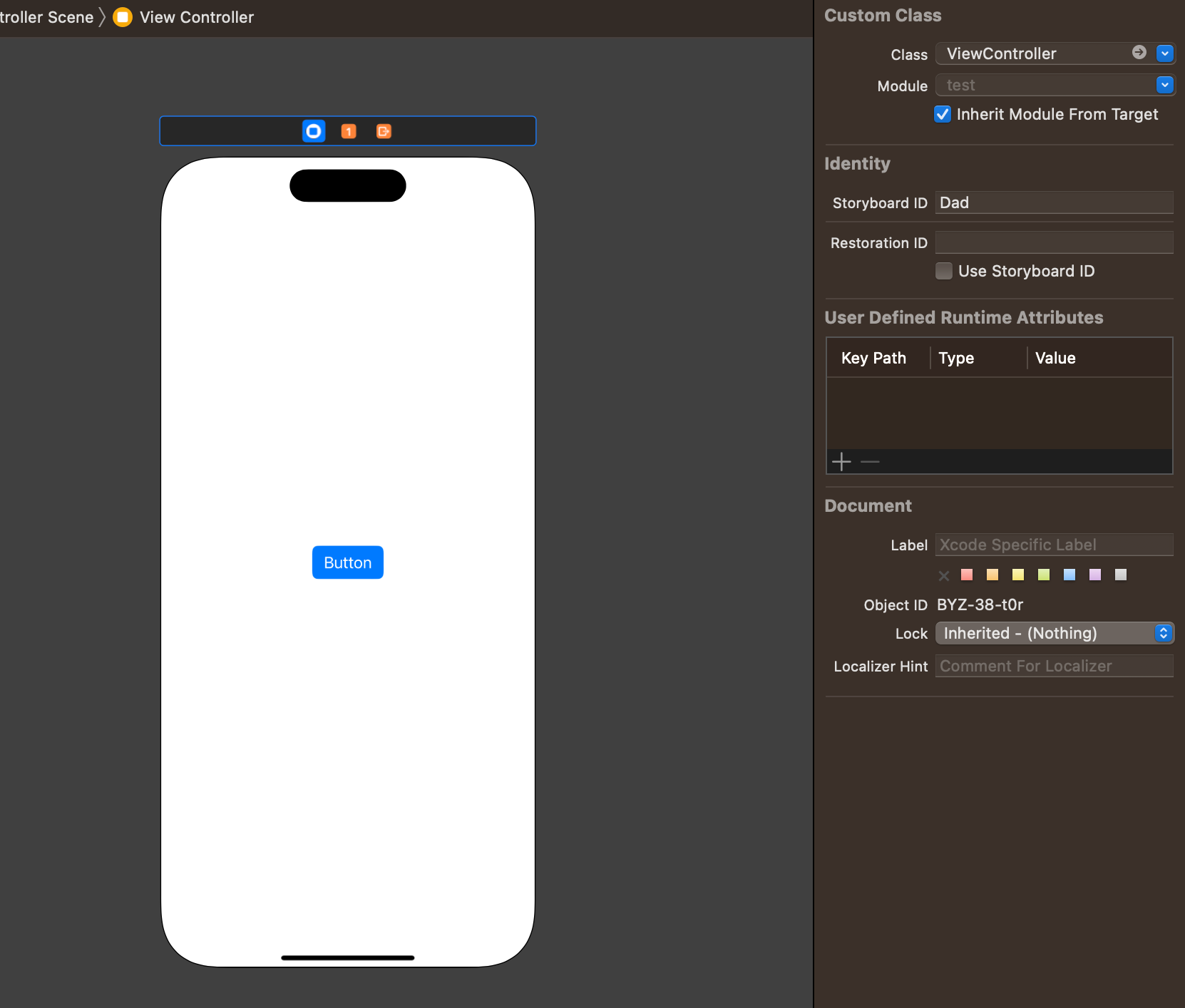1185x1008 pixels.
Task: Enable Use Storyboard ID checkbox
Action: (x=944, y=271)
